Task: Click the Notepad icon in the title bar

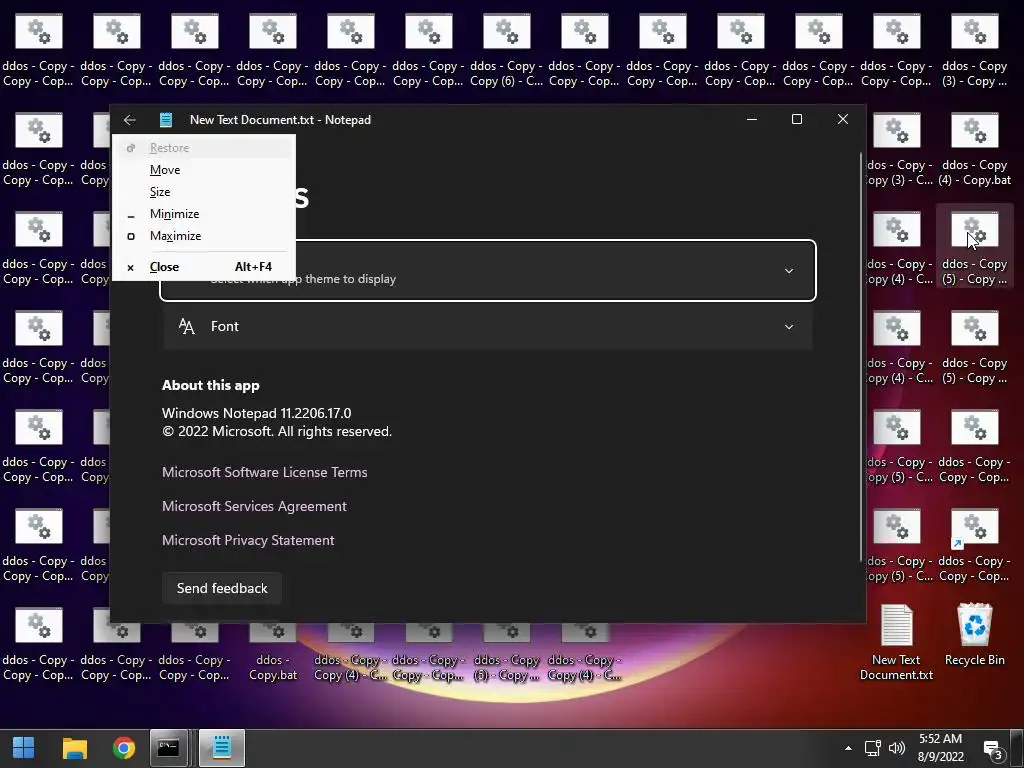Action: tap(166, 120)
